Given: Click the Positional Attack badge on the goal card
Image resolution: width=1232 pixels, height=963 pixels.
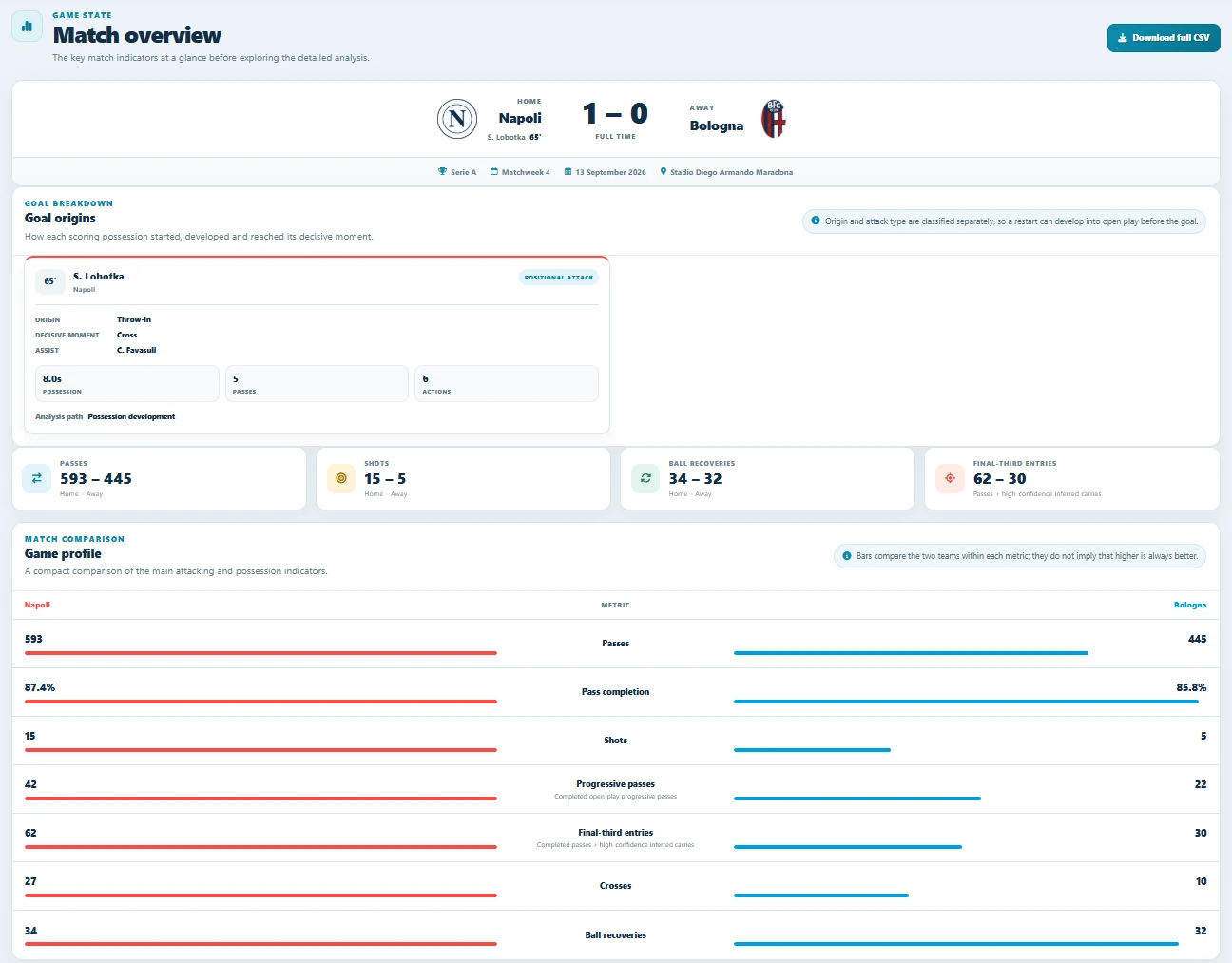Looking at the screenshot, I should tap(559, 278).
